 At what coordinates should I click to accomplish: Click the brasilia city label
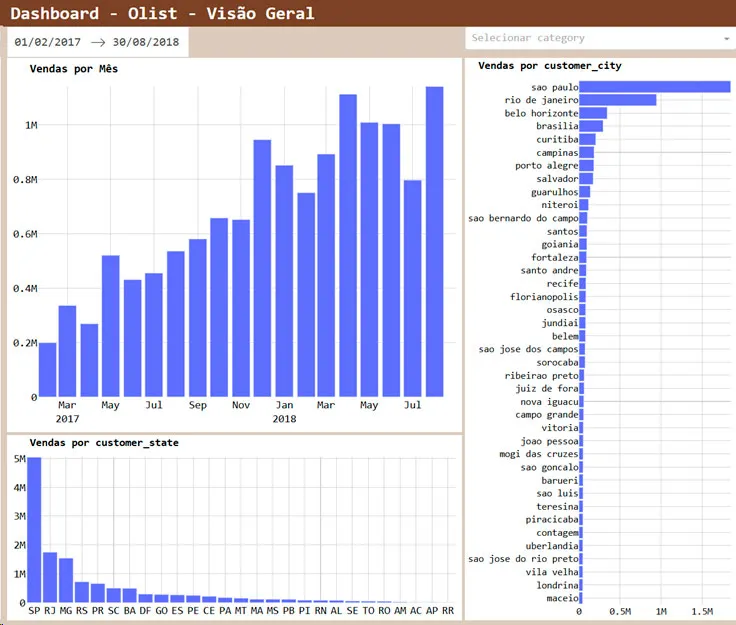click(557, 126)
